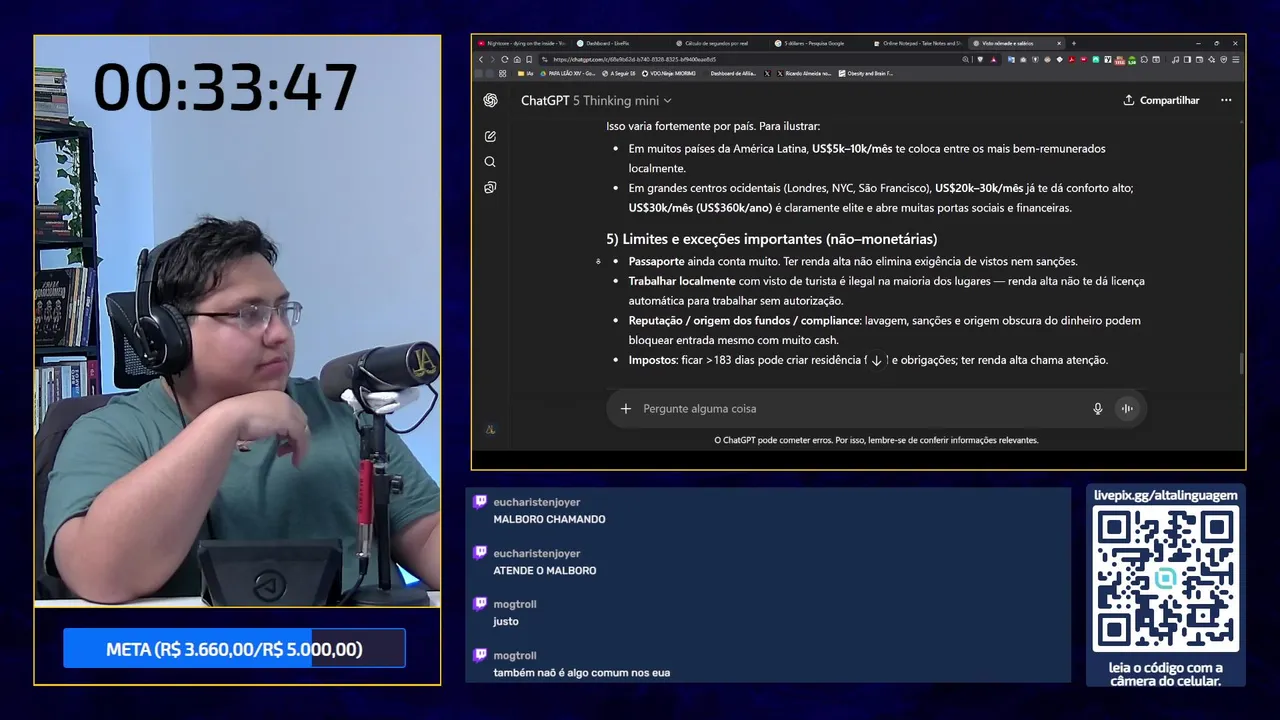
Task: Click the mogtroll name above 'justo'
Action: tap(515, 604)
